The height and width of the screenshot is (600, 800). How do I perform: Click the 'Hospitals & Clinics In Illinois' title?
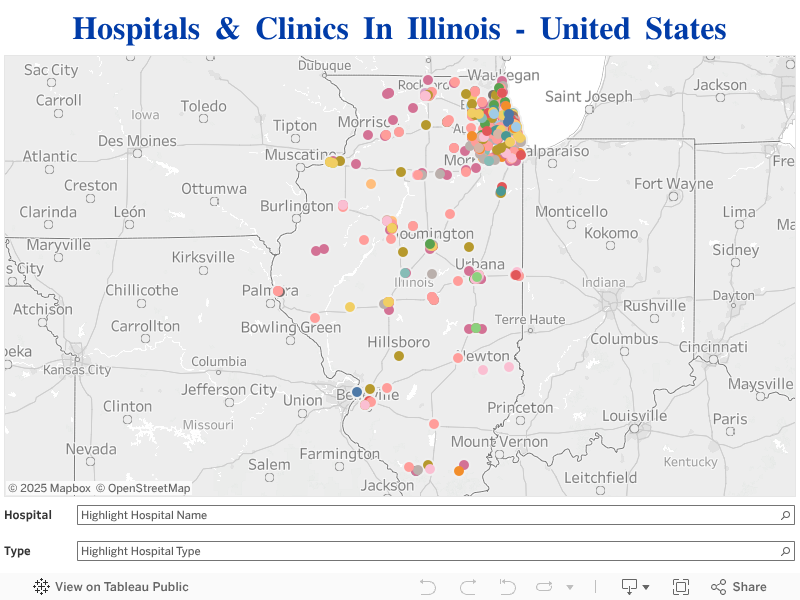399,29
